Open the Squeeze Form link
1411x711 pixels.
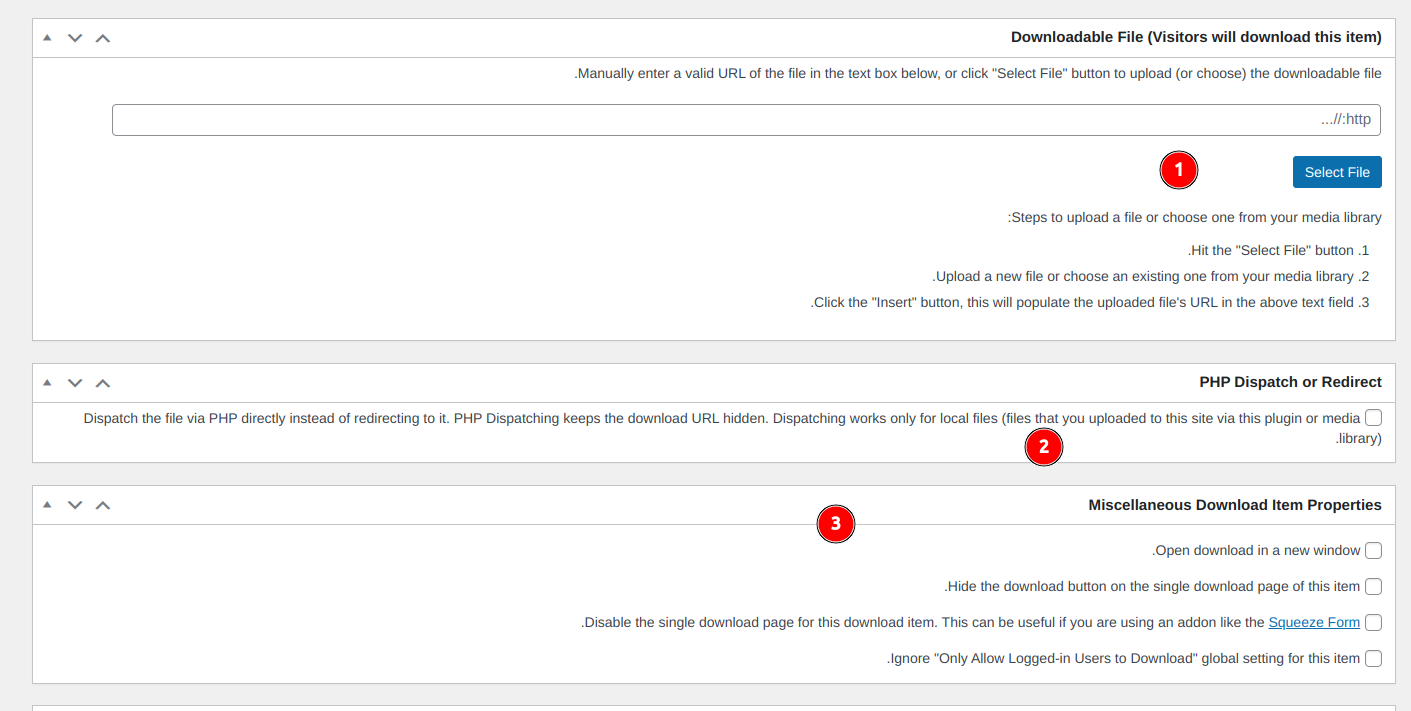click(x=1314, y=623)
